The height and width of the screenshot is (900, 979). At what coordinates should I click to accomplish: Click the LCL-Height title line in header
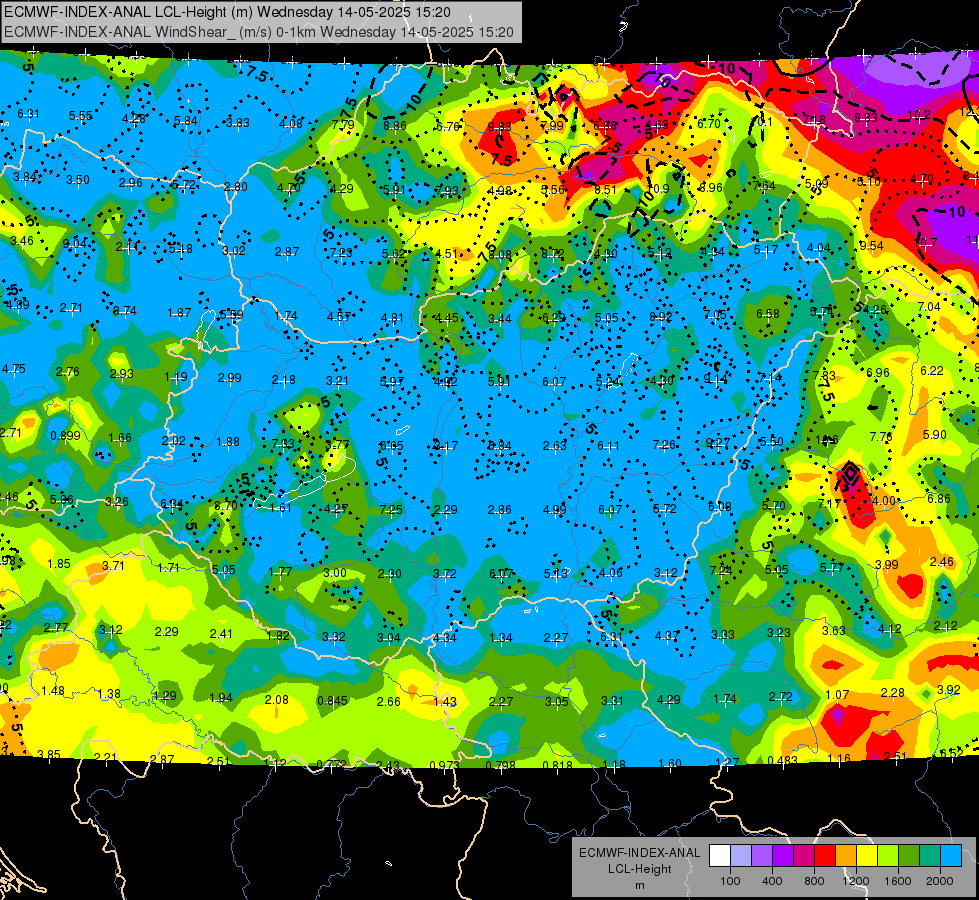pos(227,12)
